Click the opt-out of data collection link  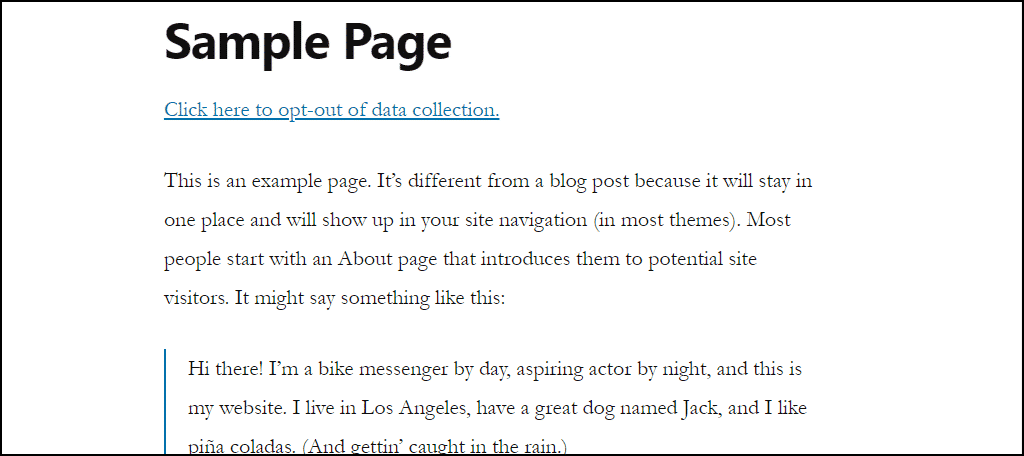pos(332,110)
